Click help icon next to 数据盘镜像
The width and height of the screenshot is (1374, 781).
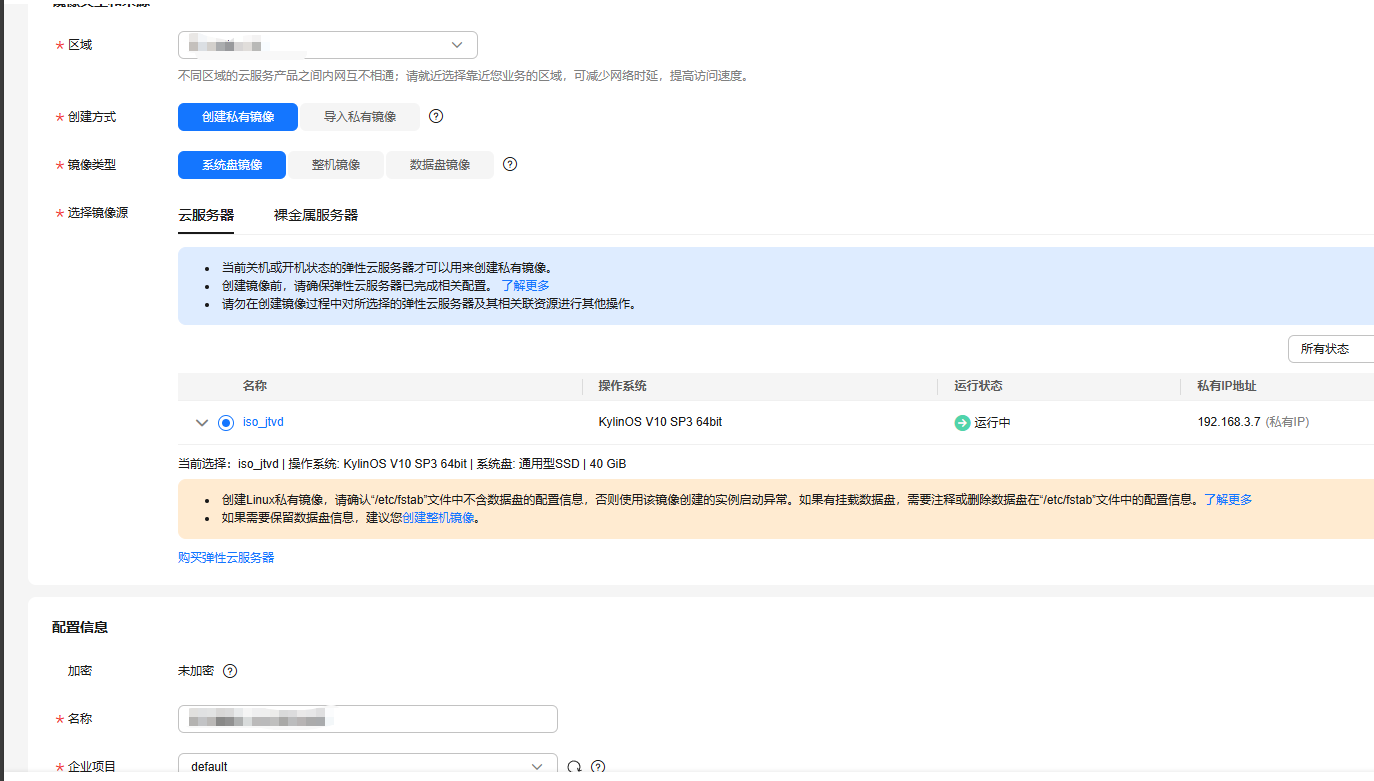[x=510, y=164]
